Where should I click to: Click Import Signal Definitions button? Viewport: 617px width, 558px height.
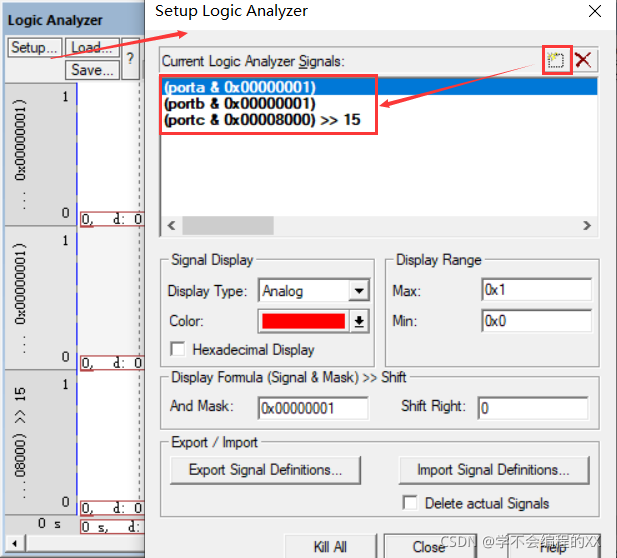494,470
